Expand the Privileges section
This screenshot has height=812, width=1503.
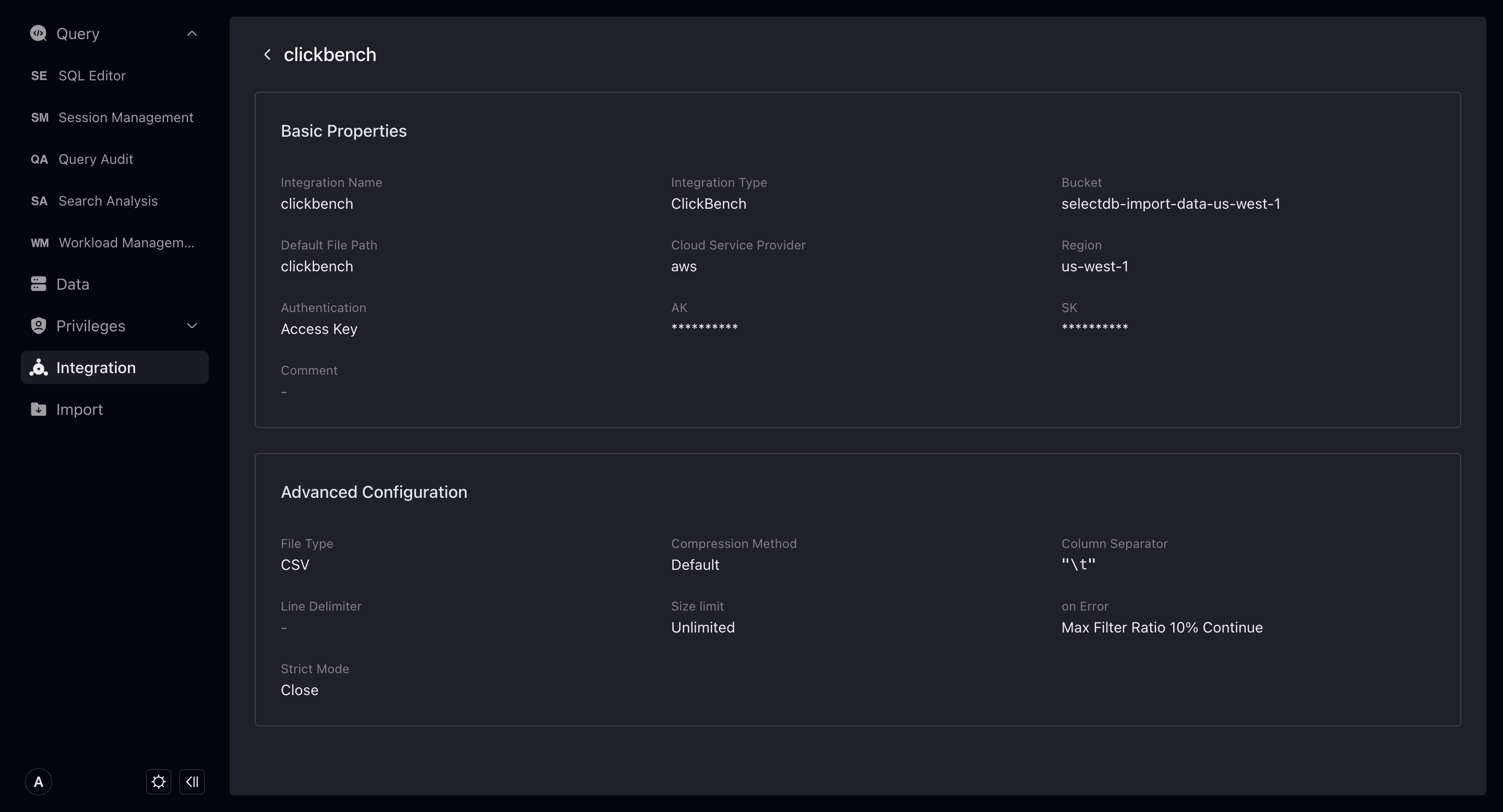pos(192,326)
